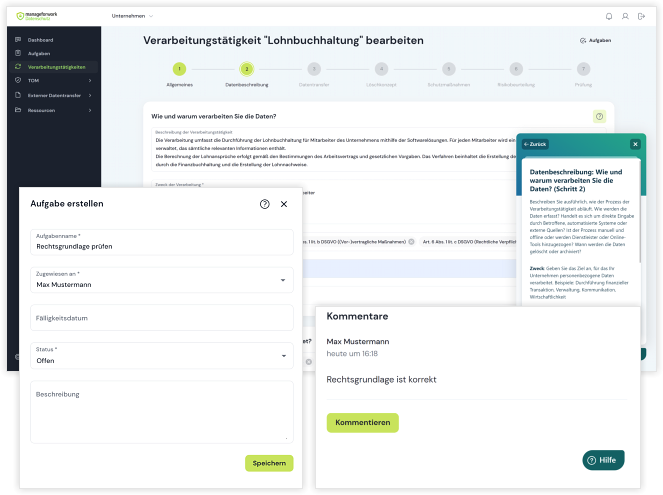Click help icon beside data question heading
663x495 pixels.
599,116
